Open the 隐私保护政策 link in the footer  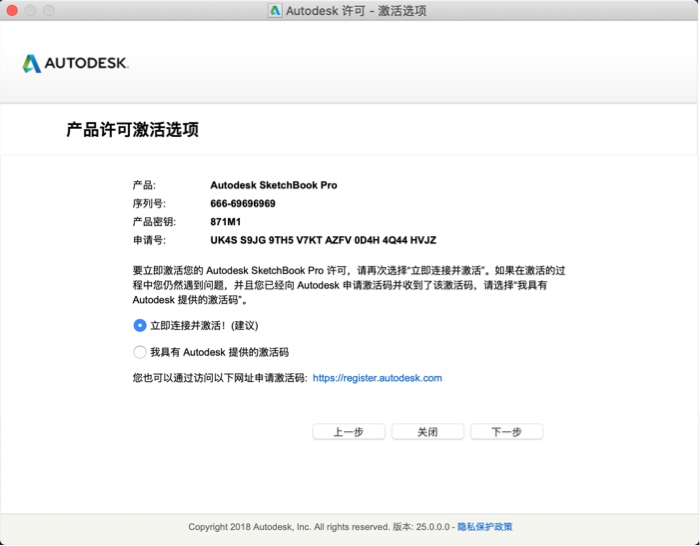485,527
